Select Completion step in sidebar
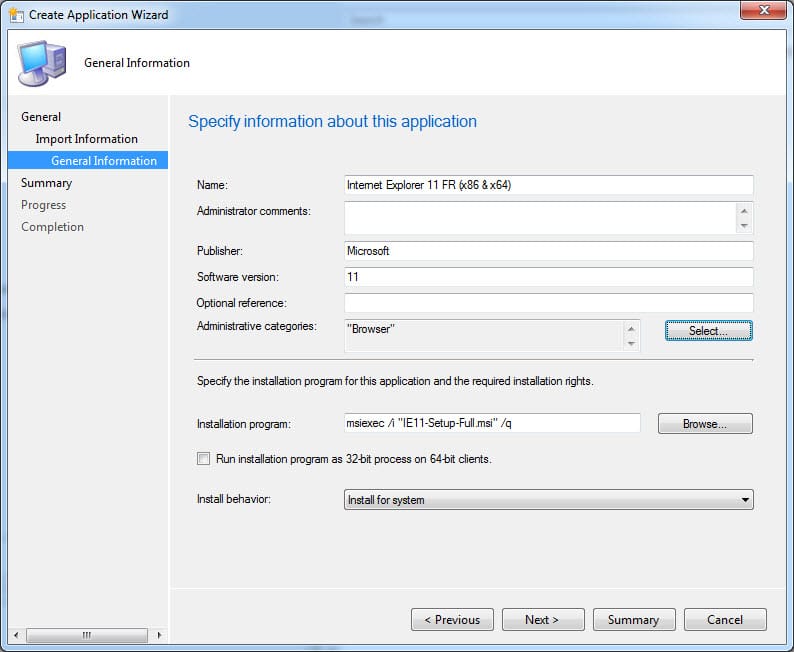Image resolution: width=794 pixels, height=652 pixels. pos(53,227)
